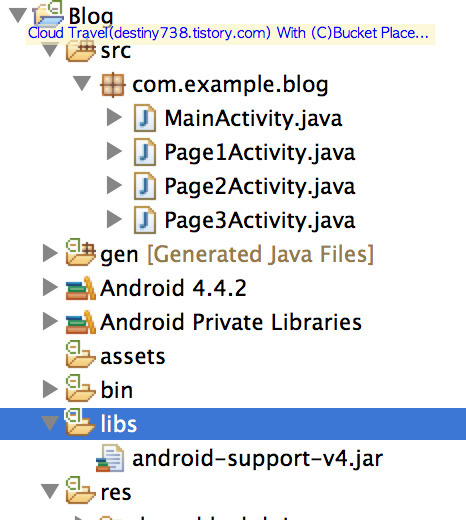Click the android-support-v4.jar file icon
Viewport: 466px width, 520px height.
pyautogui.click(x=110, y=458)
